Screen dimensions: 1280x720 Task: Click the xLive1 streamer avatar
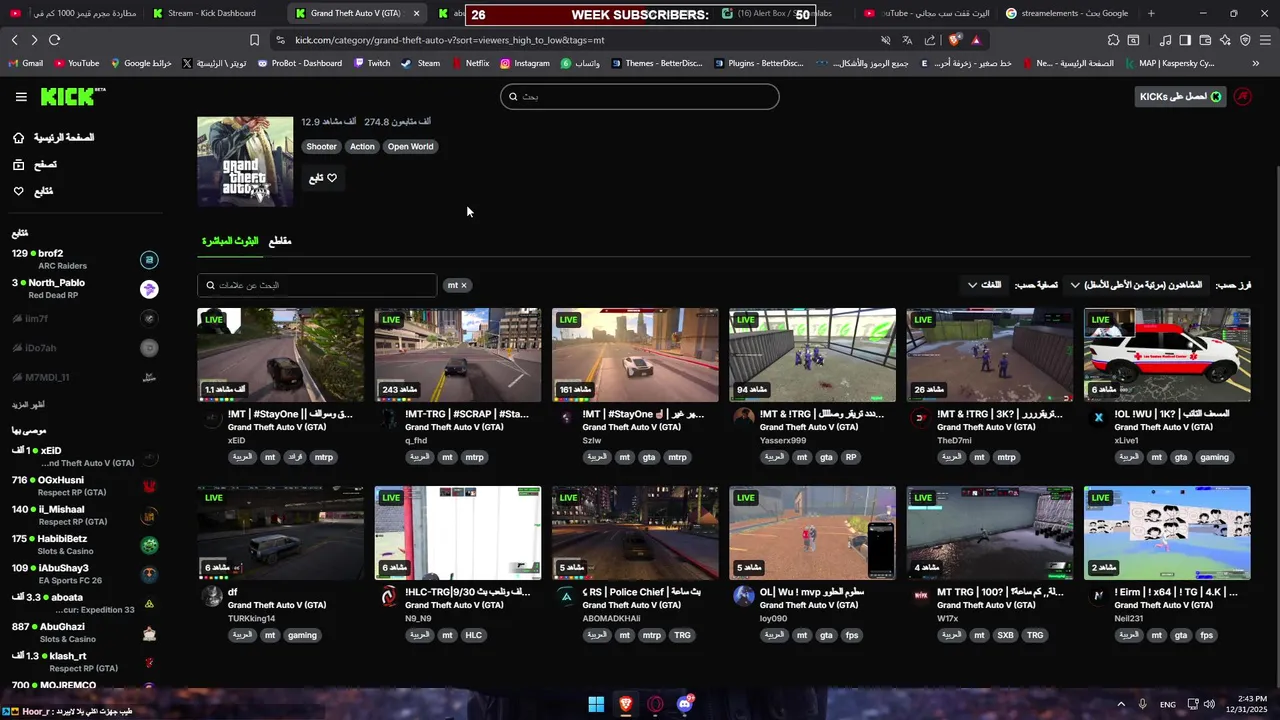pos(1098,417)
